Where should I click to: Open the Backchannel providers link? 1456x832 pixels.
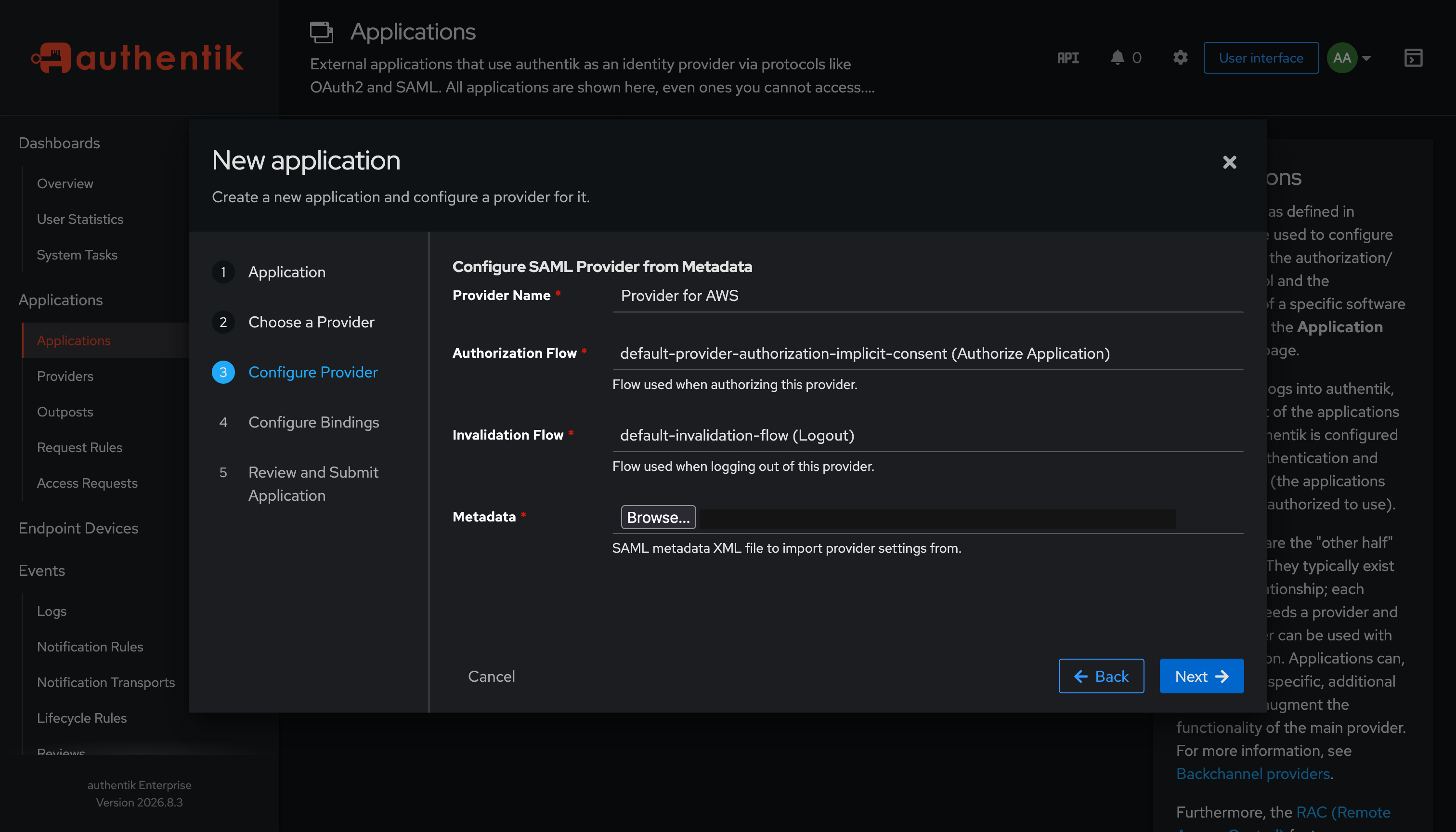click(1253, 774)
